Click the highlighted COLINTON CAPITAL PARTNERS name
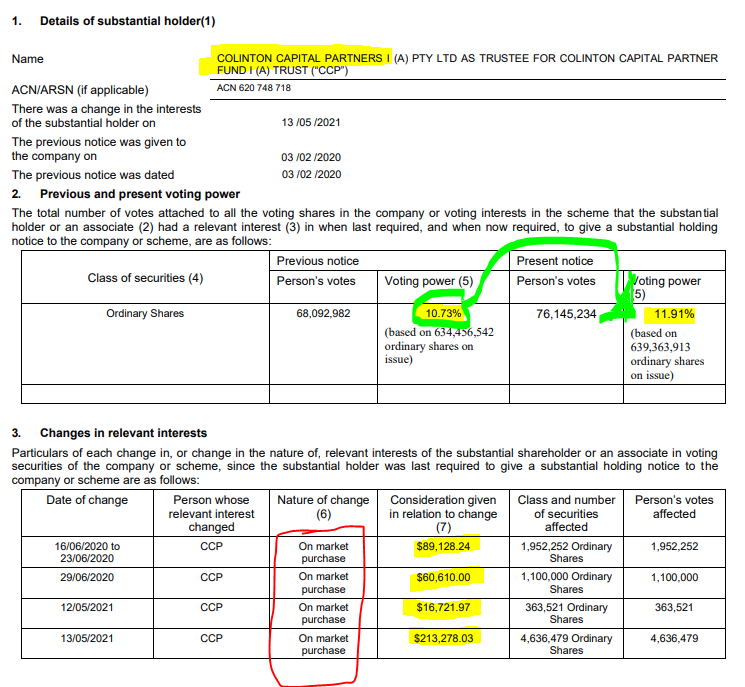The image size is (745, 687). [x=303, y=58]
